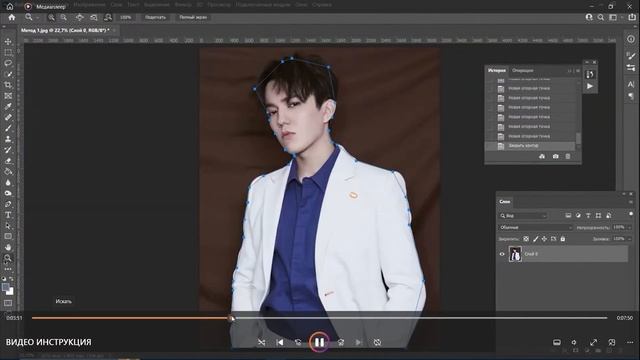Enter mini player view
This screenshot has height=360, width=640.
click(611, 342)
